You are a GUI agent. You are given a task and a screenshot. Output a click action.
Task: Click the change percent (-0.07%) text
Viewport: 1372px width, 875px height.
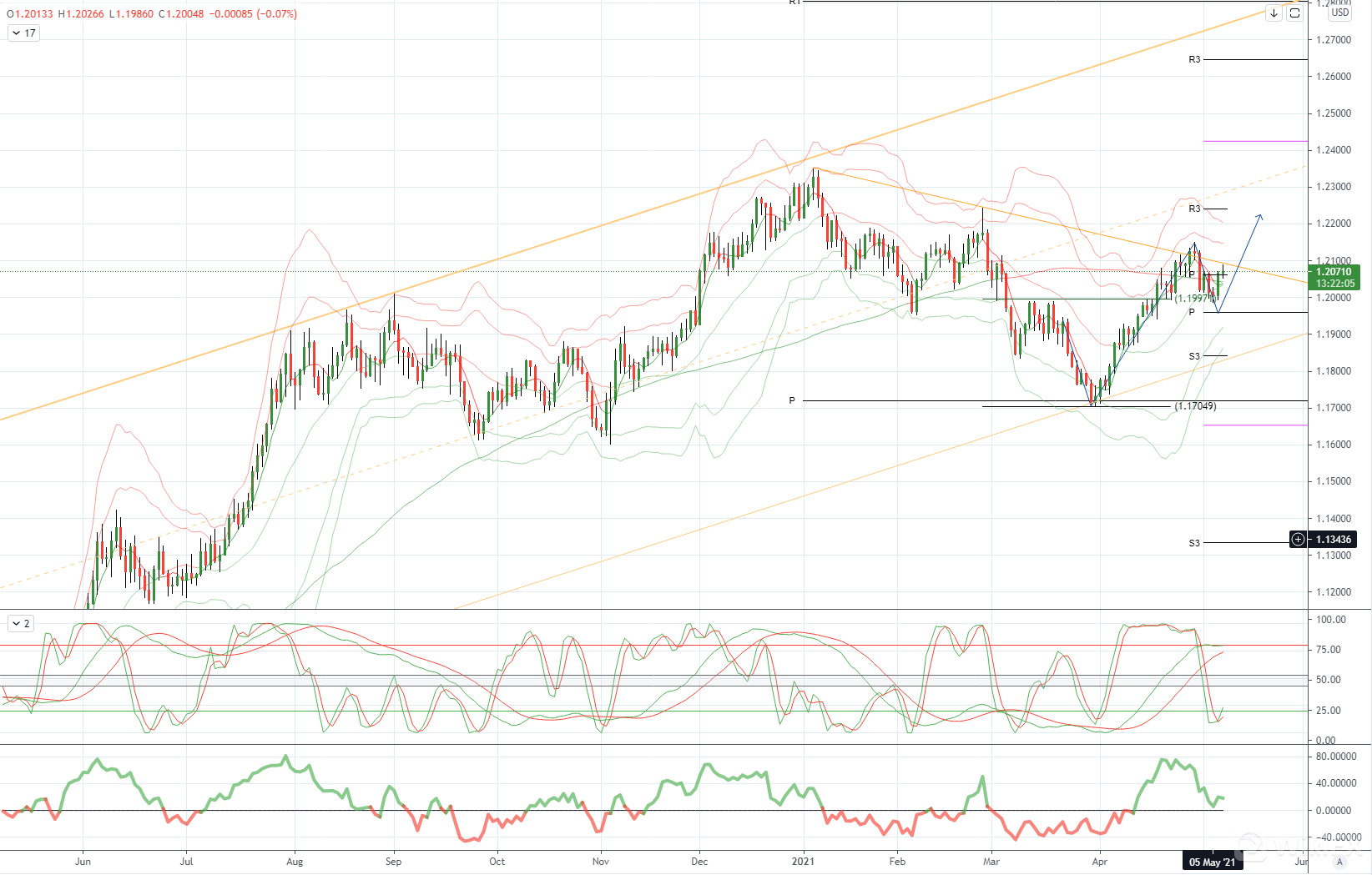click(277, 14)
